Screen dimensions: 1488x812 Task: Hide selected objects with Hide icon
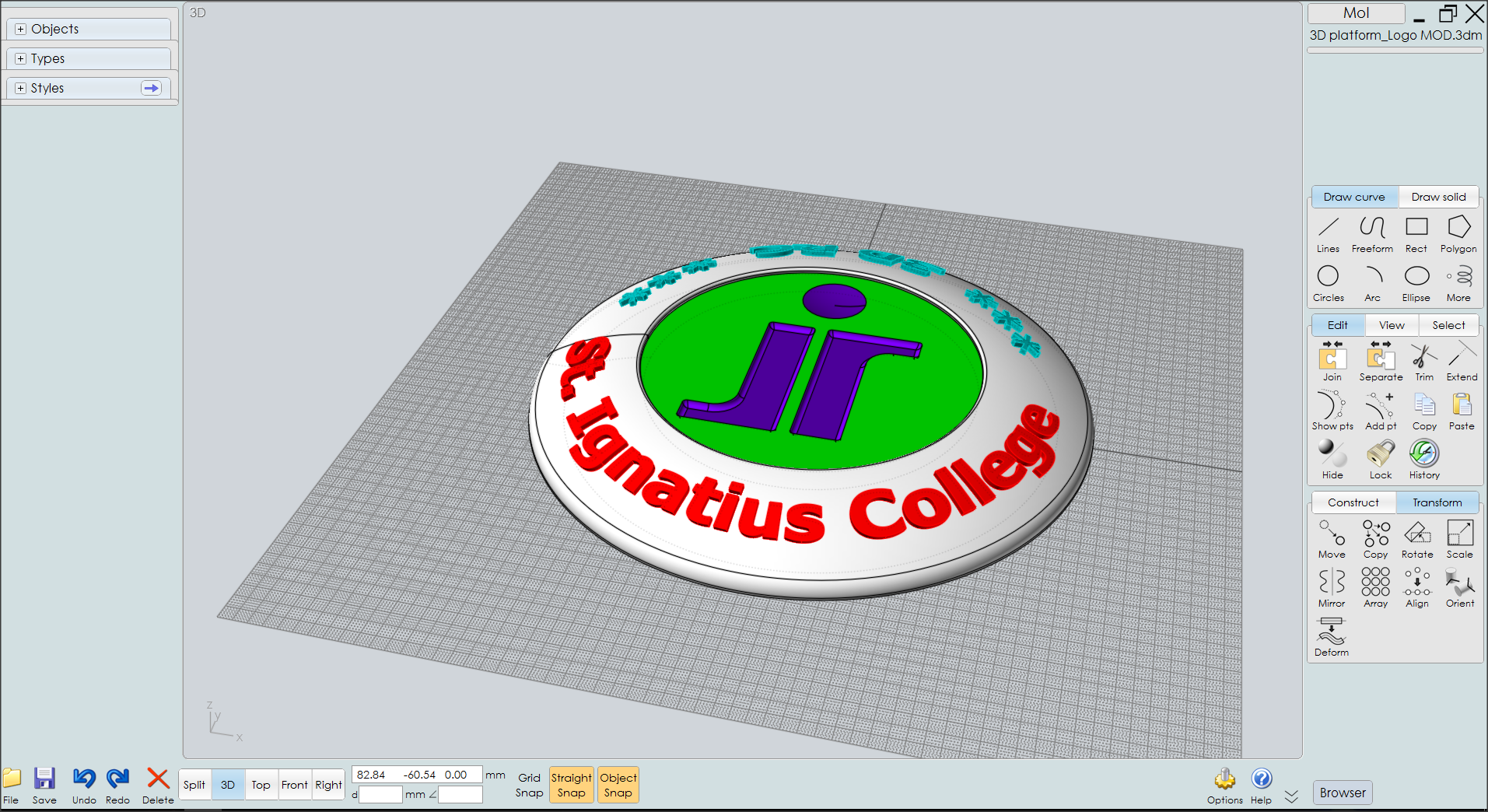1332,460
